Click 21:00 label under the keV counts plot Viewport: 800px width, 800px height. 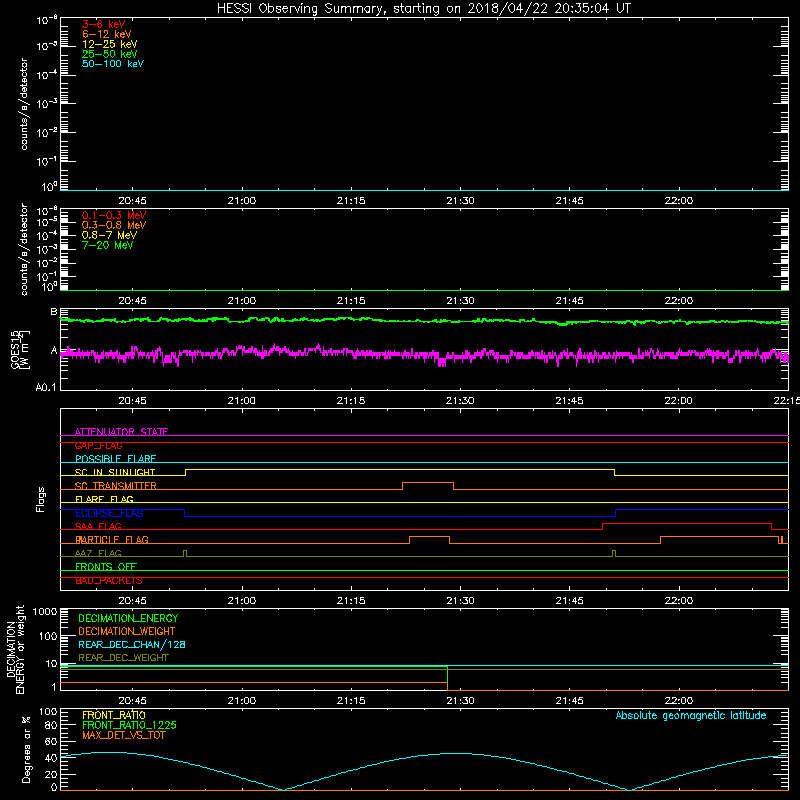coord(242,201)
